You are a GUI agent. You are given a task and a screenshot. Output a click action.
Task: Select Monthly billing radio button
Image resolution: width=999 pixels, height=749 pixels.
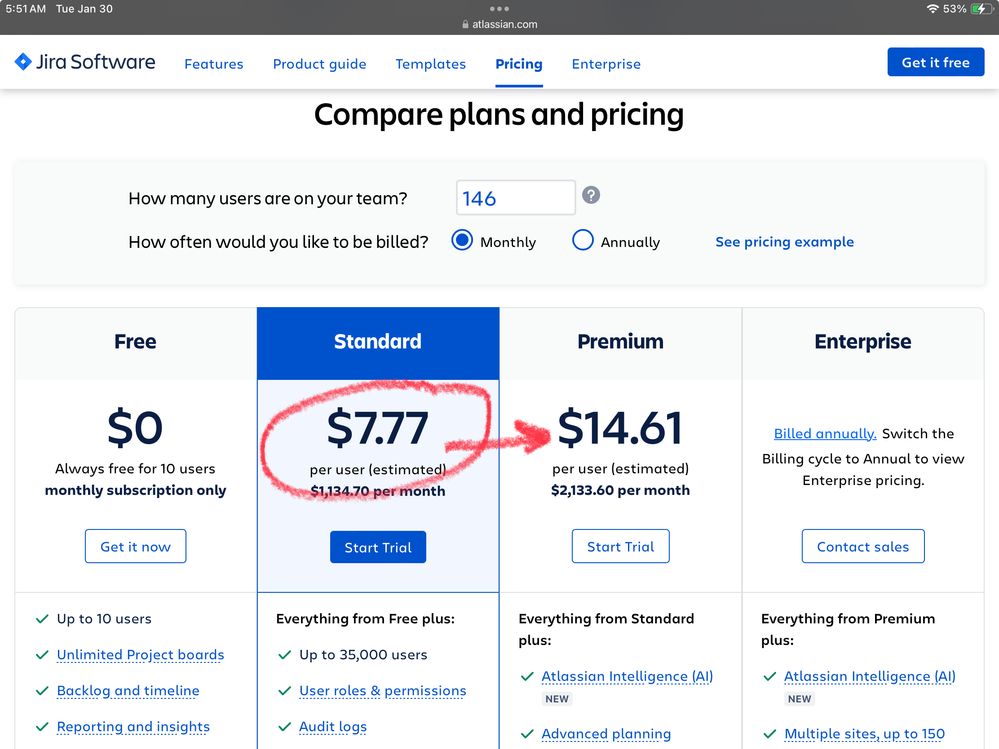coord(462,241)
